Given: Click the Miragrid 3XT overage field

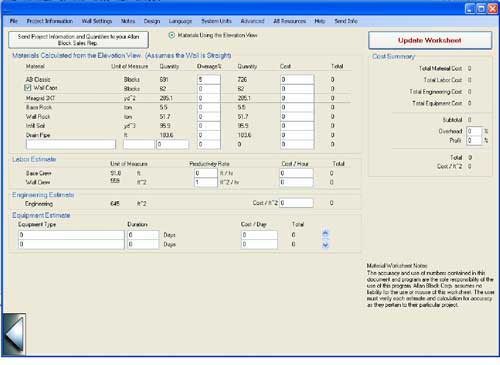Looking at the screenshot, I should point(209,98).
